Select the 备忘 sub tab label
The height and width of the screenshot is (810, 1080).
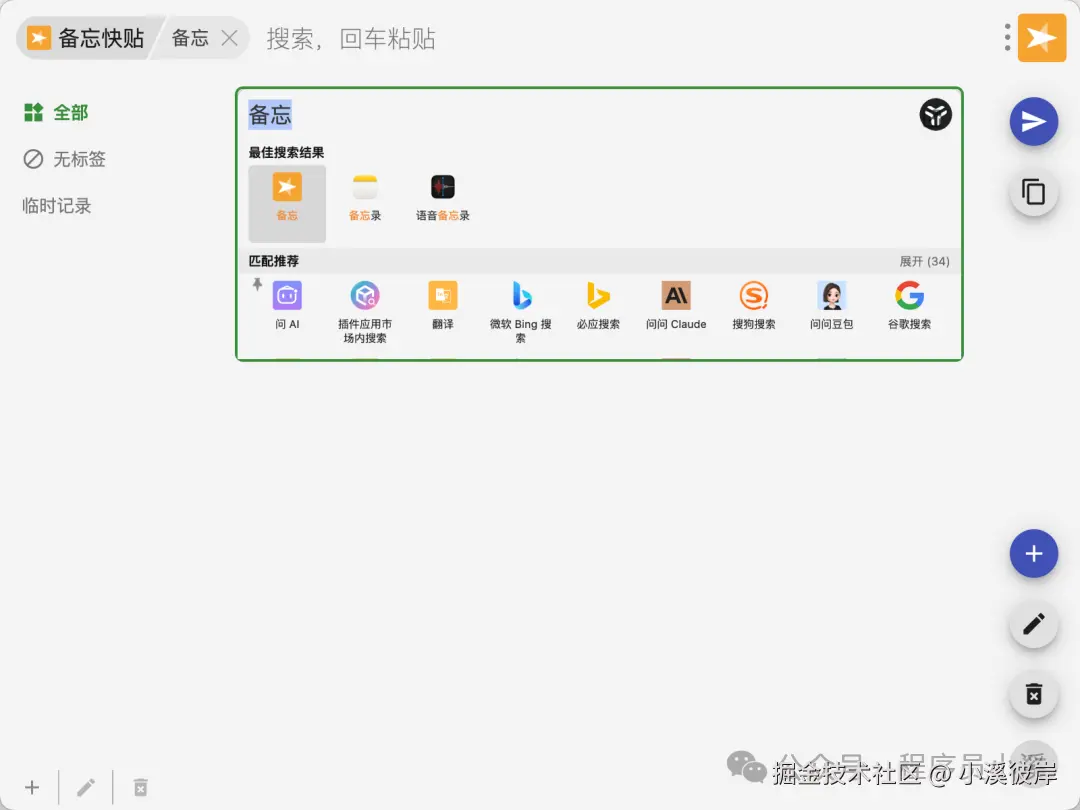click(190, 38)
